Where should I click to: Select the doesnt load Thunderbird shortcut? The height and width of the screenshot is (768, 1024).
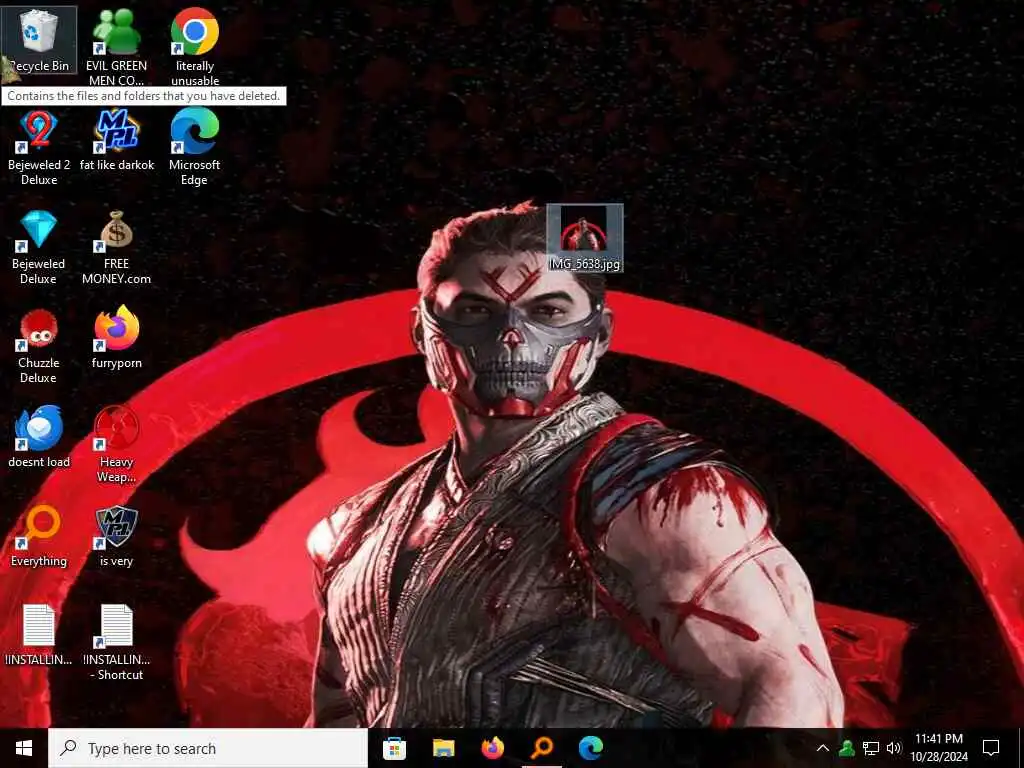[x=39, y=437]
